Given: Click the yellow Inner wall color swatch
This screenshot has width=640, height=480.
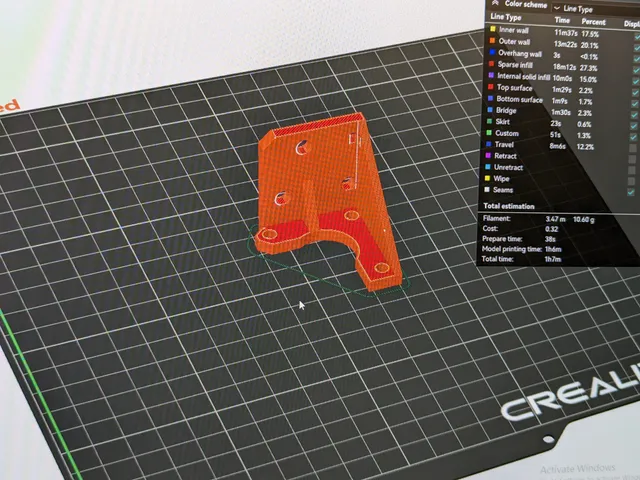Looking at the screenshot, I should 493,29.
